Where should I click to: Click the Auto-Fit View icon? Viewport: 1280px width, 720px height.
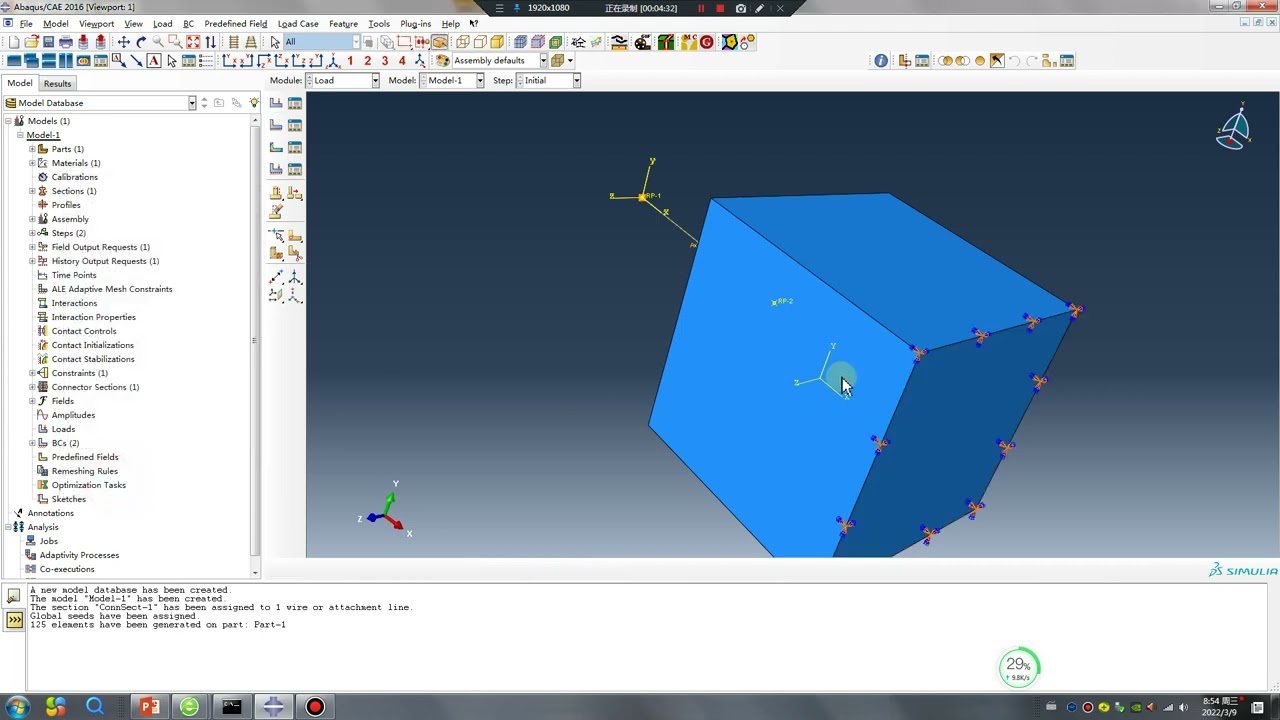[193, 42]
